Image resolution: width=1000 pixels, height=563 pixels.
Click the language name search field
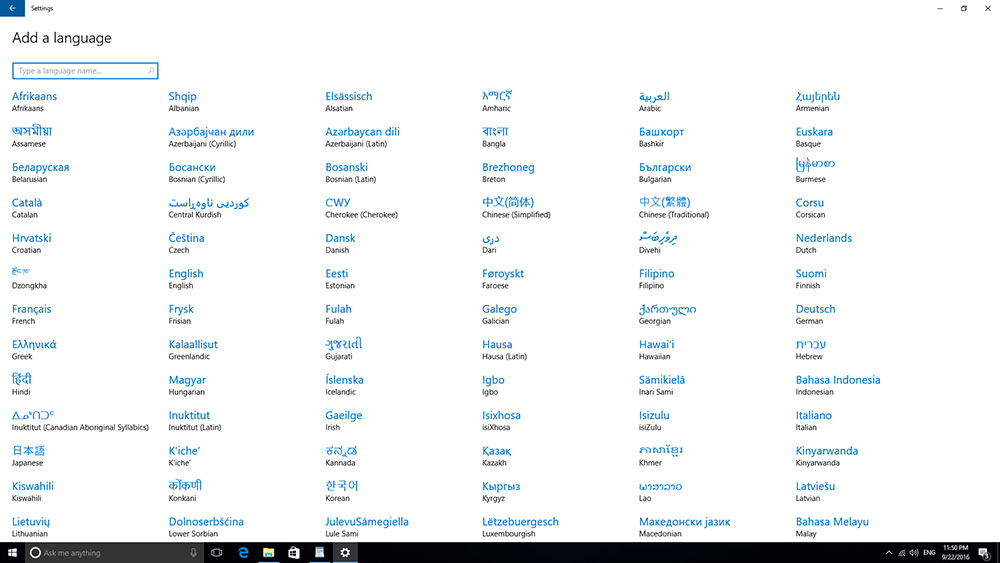pyautogui.click(x=80, y=71)
